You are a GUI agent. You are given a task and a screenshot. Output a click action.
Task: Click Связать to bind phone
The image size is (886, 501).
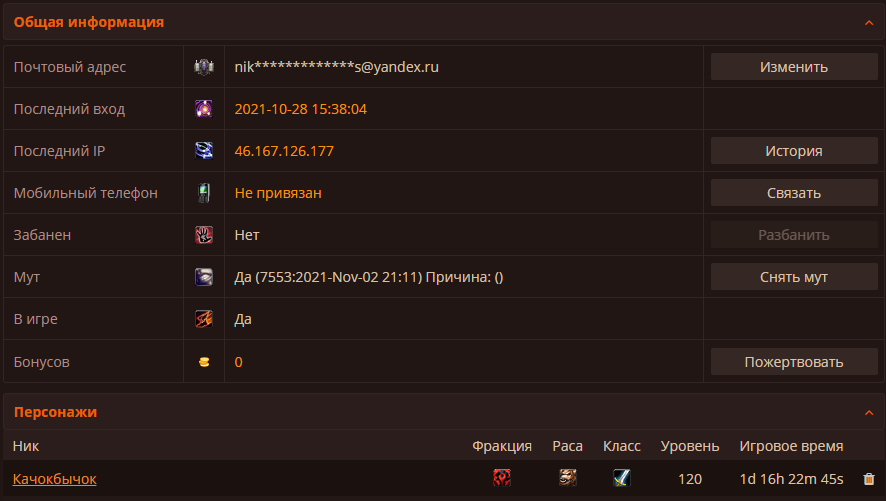(x=794, y=193)
